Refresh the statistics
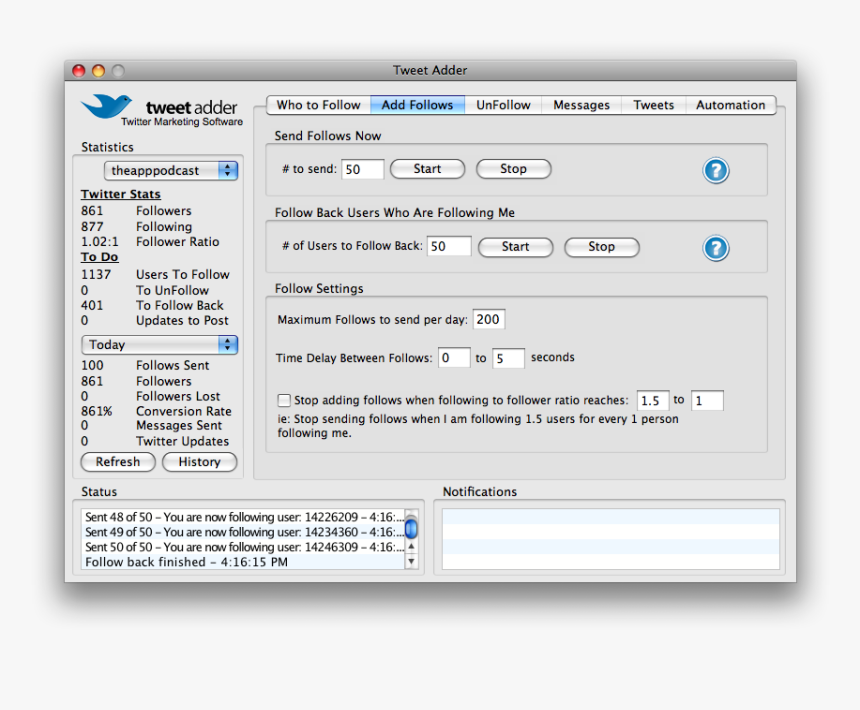Screen dimensions: 860x710 click(118, 462)
